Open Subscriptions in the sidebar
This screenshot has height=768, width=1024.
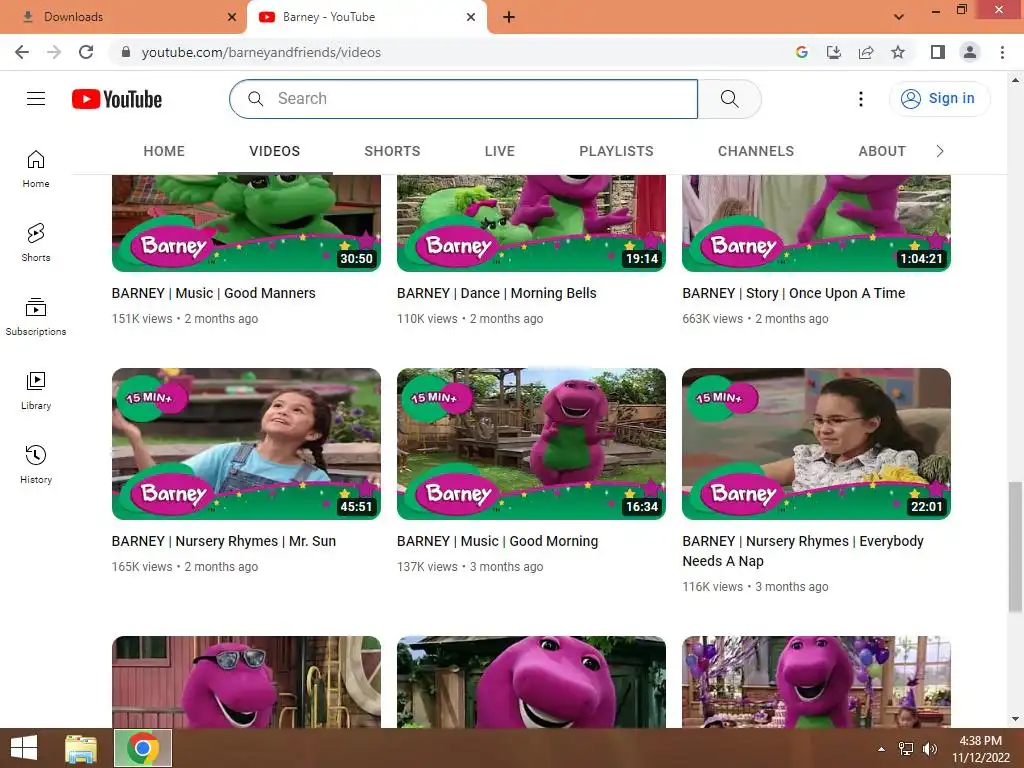click(x=36, y=317)
